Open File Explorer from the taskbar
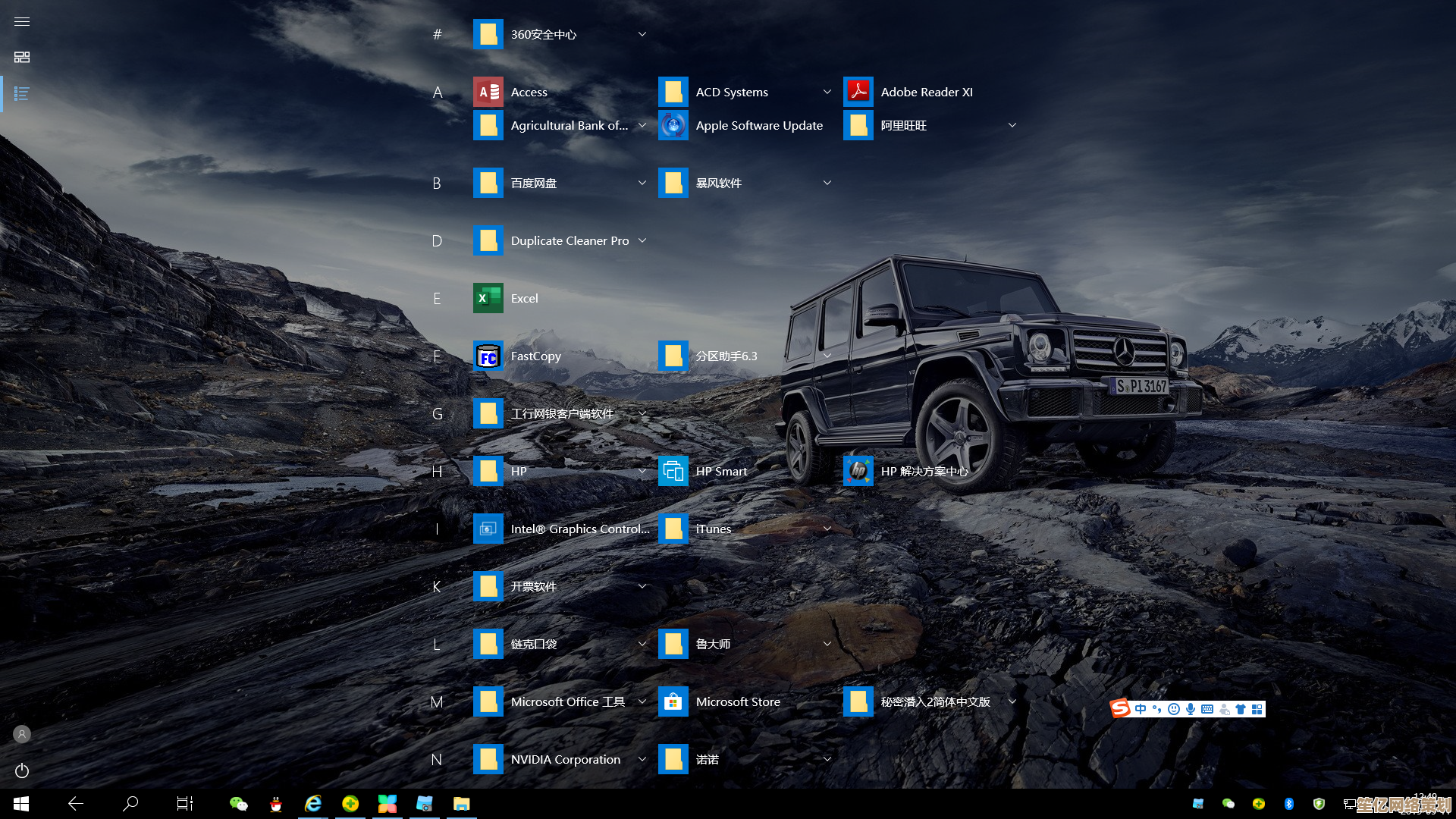1456x819 pixels. click(462, 804)
